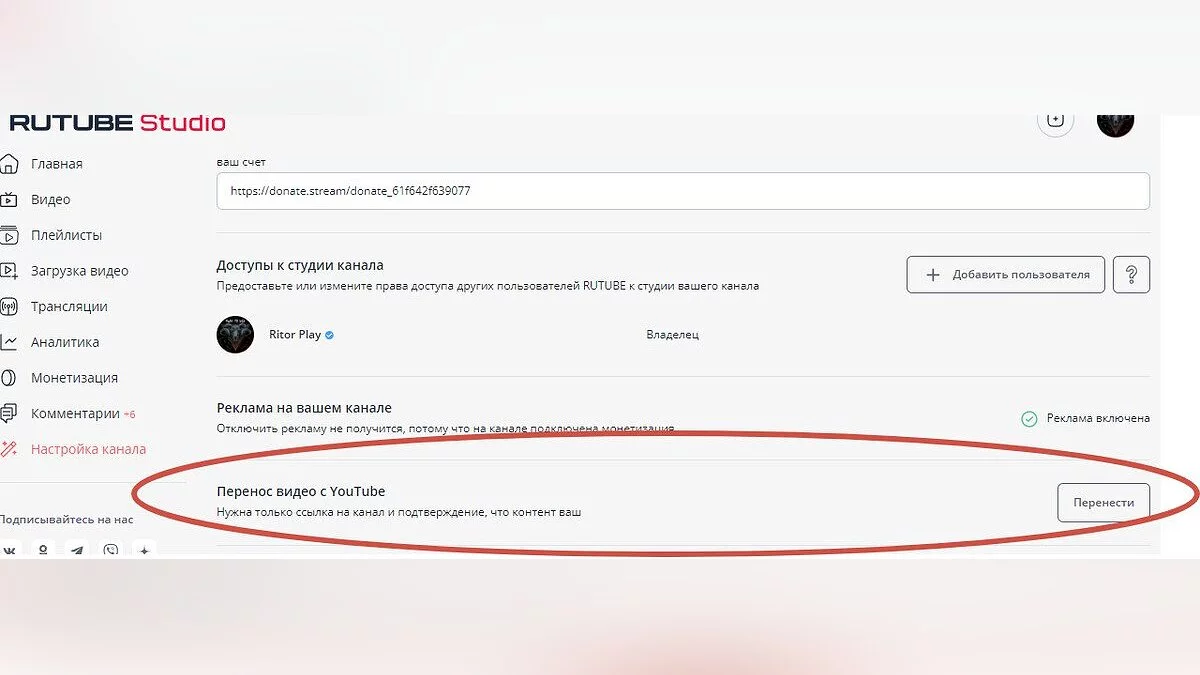Open the VK social link icon

pyautogui.click(x=10, y=551)
